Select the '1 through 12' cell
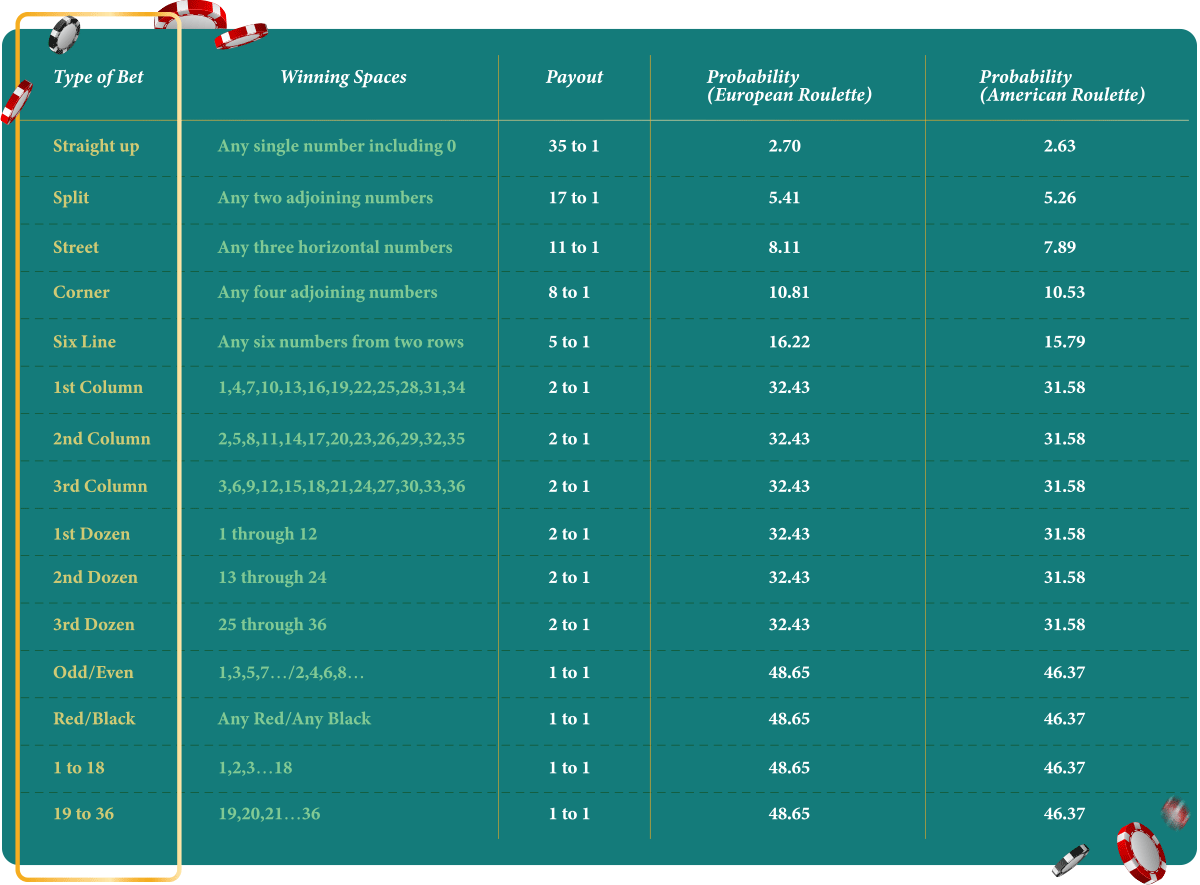The image size is (1200, 885). coord(267,534)
